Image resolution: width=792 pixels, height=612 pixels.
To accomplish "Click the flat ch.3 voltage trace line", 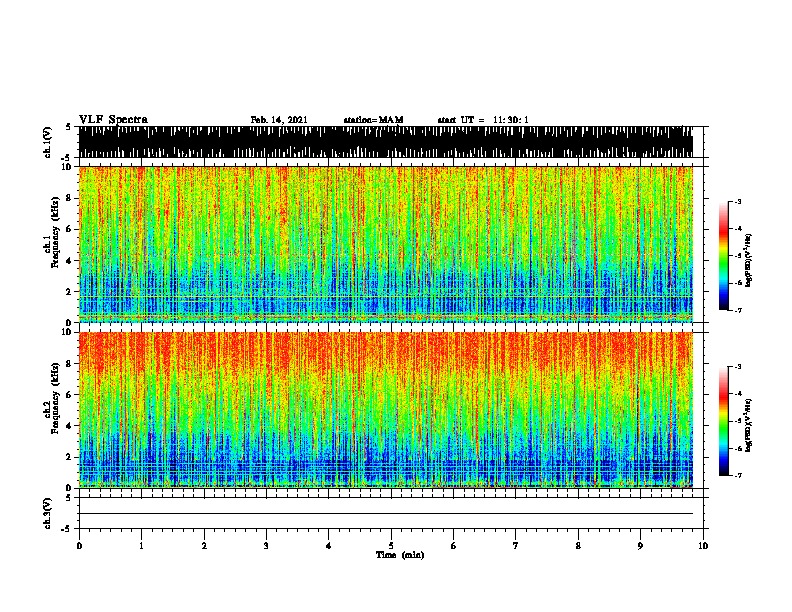I will coord(386,514).
